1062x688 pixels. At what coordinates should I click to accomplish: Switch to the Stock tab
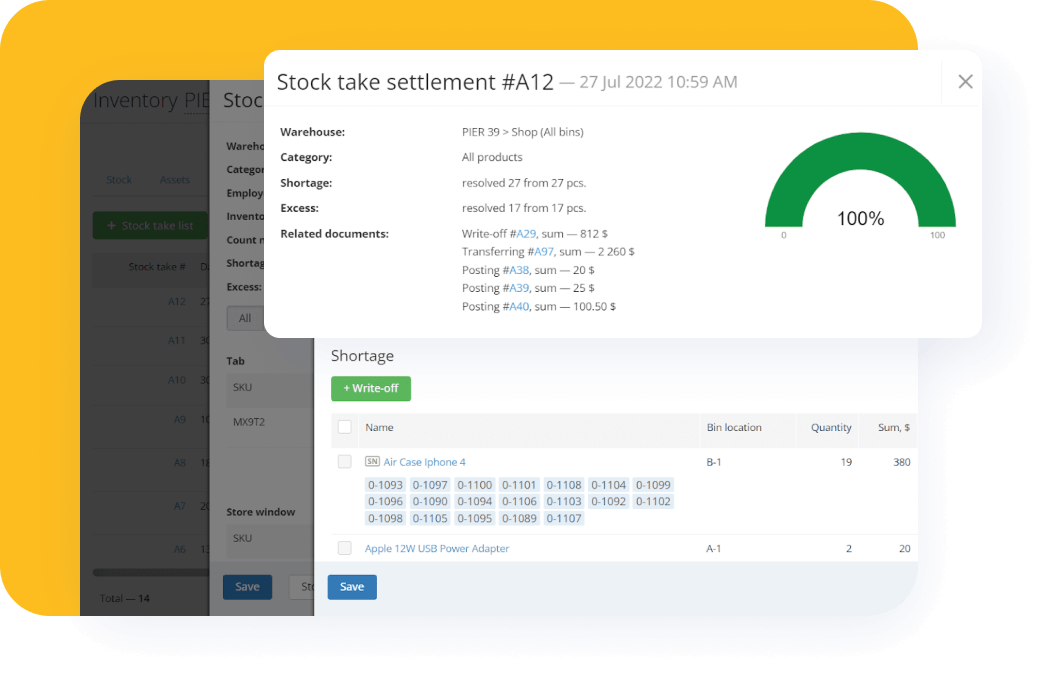(x=118, y=179)
